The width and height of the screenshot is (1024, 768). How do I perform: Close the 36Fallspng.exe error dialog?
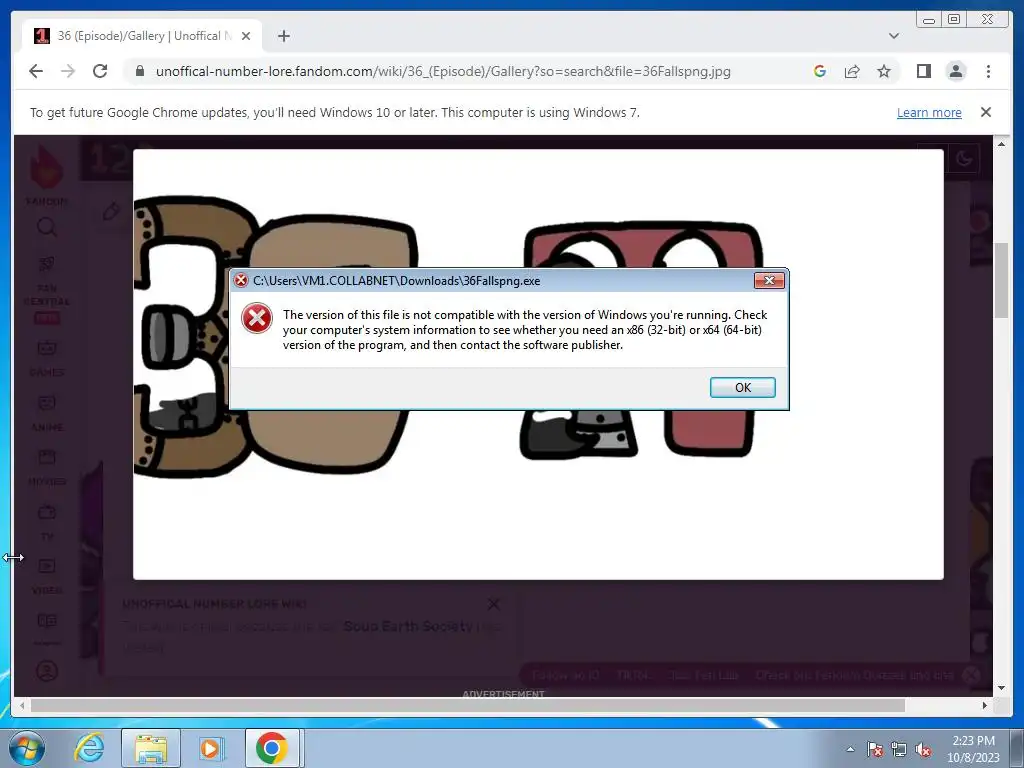pyautogui.click(x=769, y=280)
